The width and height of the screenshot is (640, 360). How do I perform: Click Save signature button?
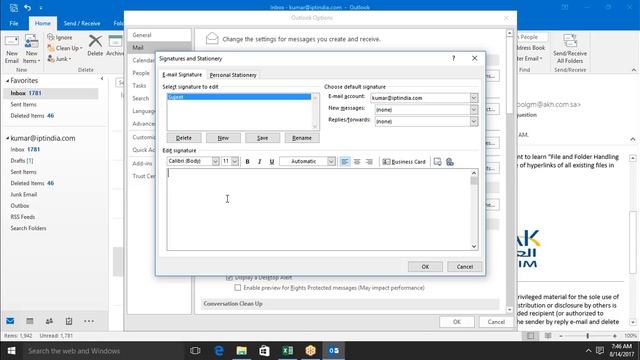[262, 138]
